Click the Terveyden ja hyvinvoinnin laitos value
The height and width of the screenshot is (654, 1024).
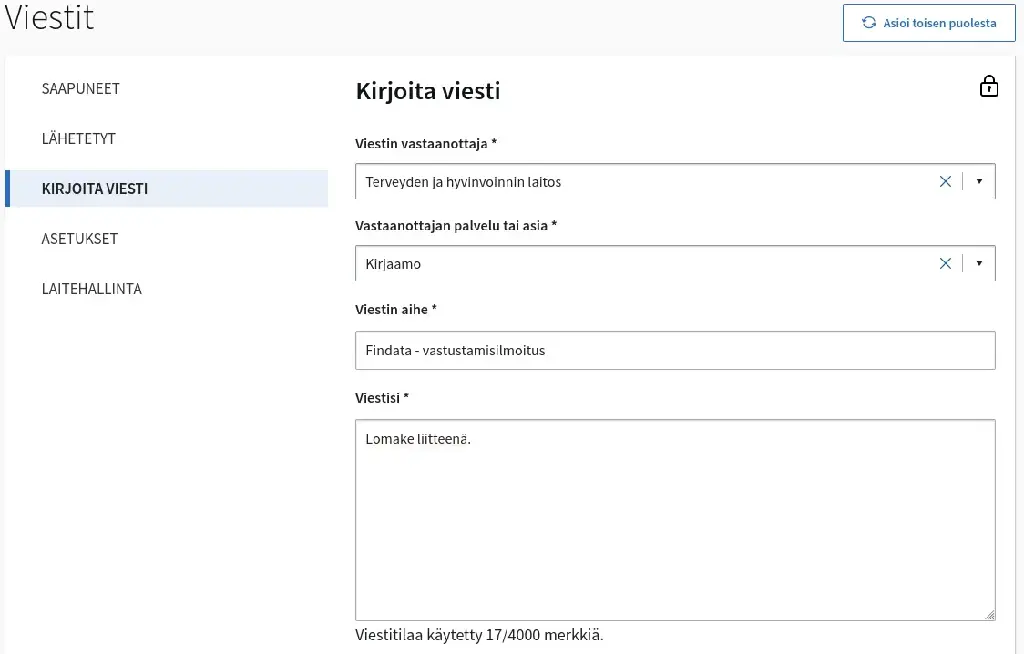(463, 182)
